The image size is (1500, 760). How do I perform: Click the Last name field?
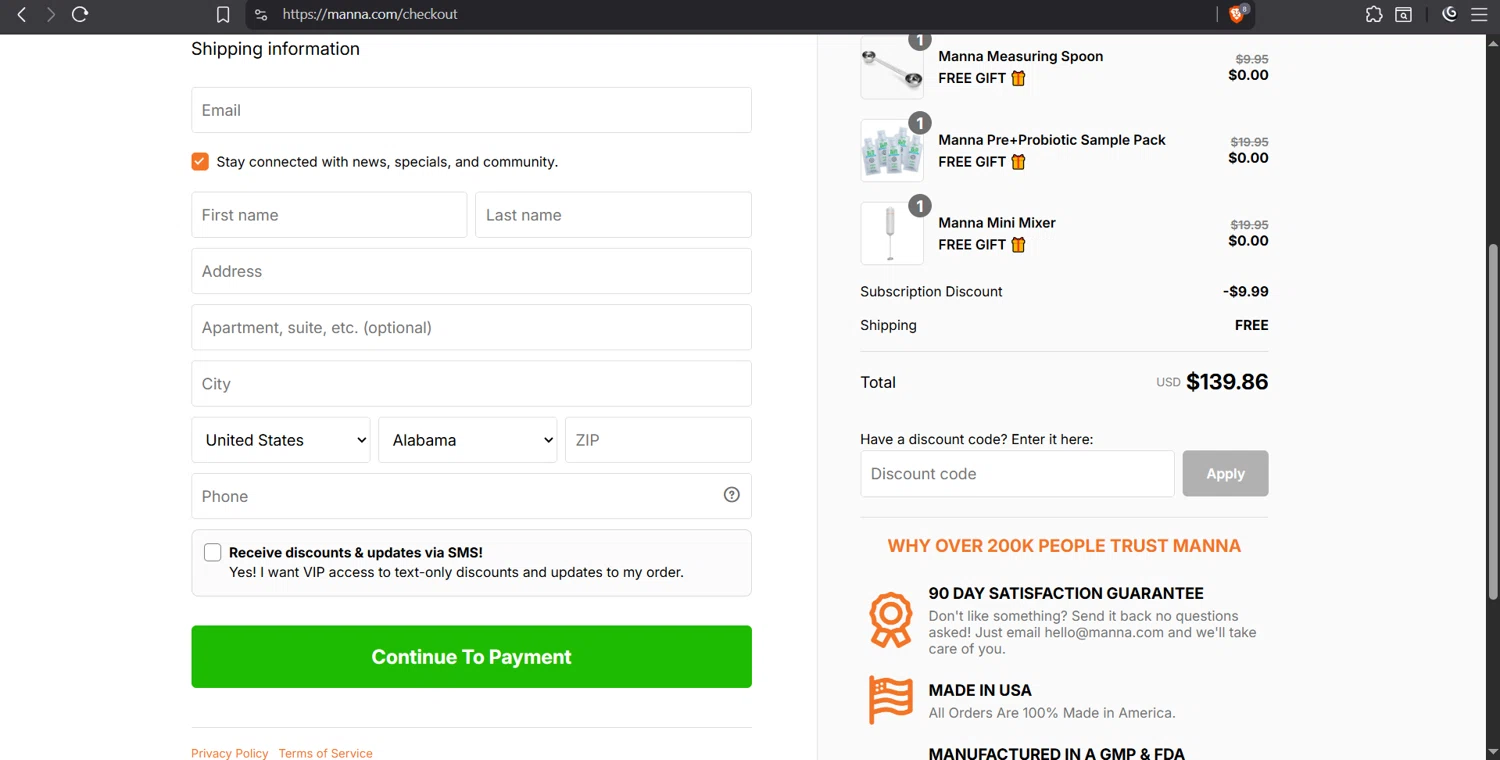tap(613, 215)
